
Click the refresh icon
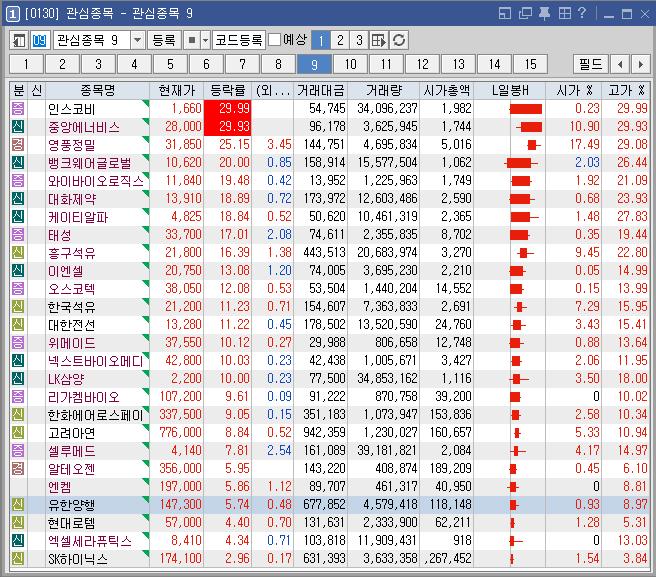point(399,40)
